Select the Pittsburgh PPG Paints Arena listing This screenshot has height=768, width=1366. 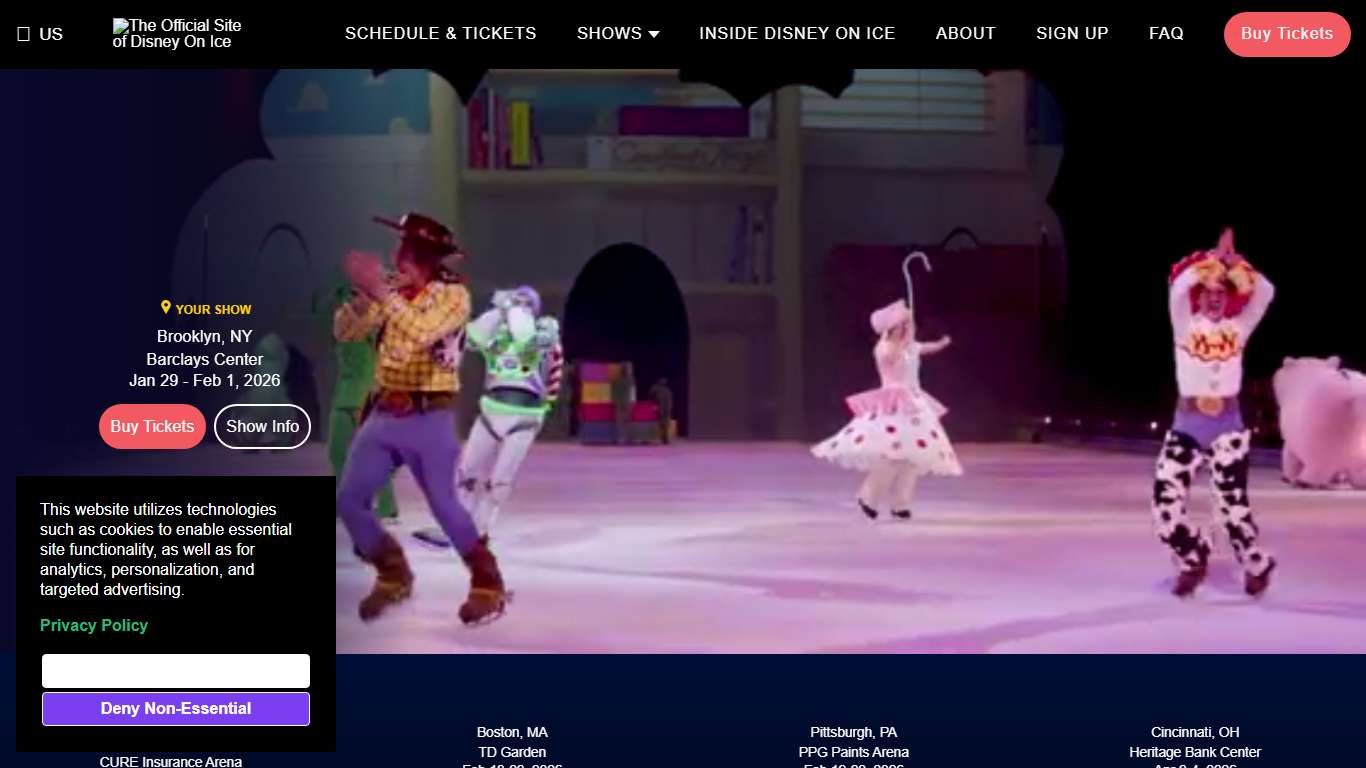point(853,742)
